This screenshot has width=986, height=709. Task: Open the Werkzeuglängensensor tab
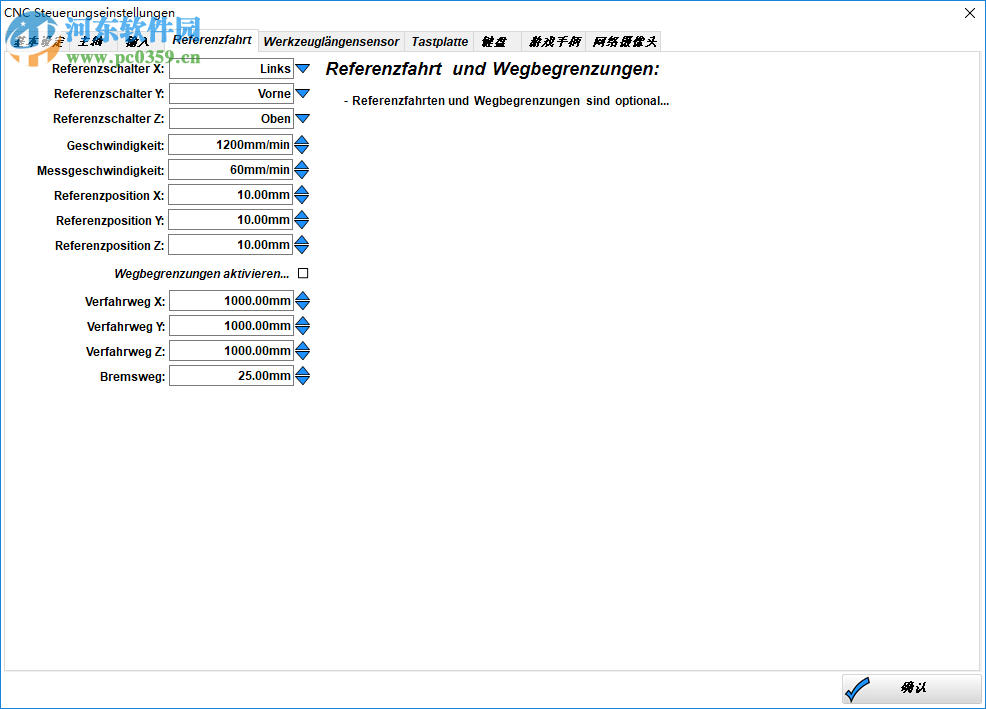(x=331, y=42)
